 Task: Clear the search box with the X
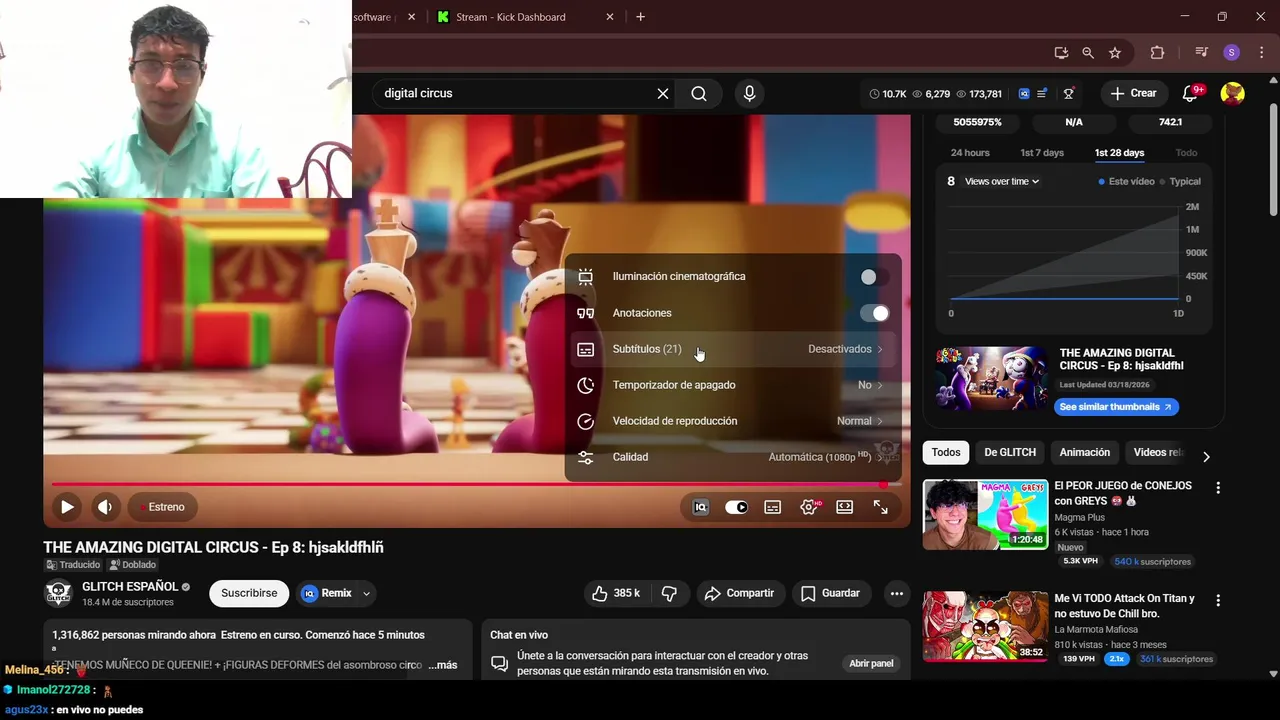click(x=663, y=93)
